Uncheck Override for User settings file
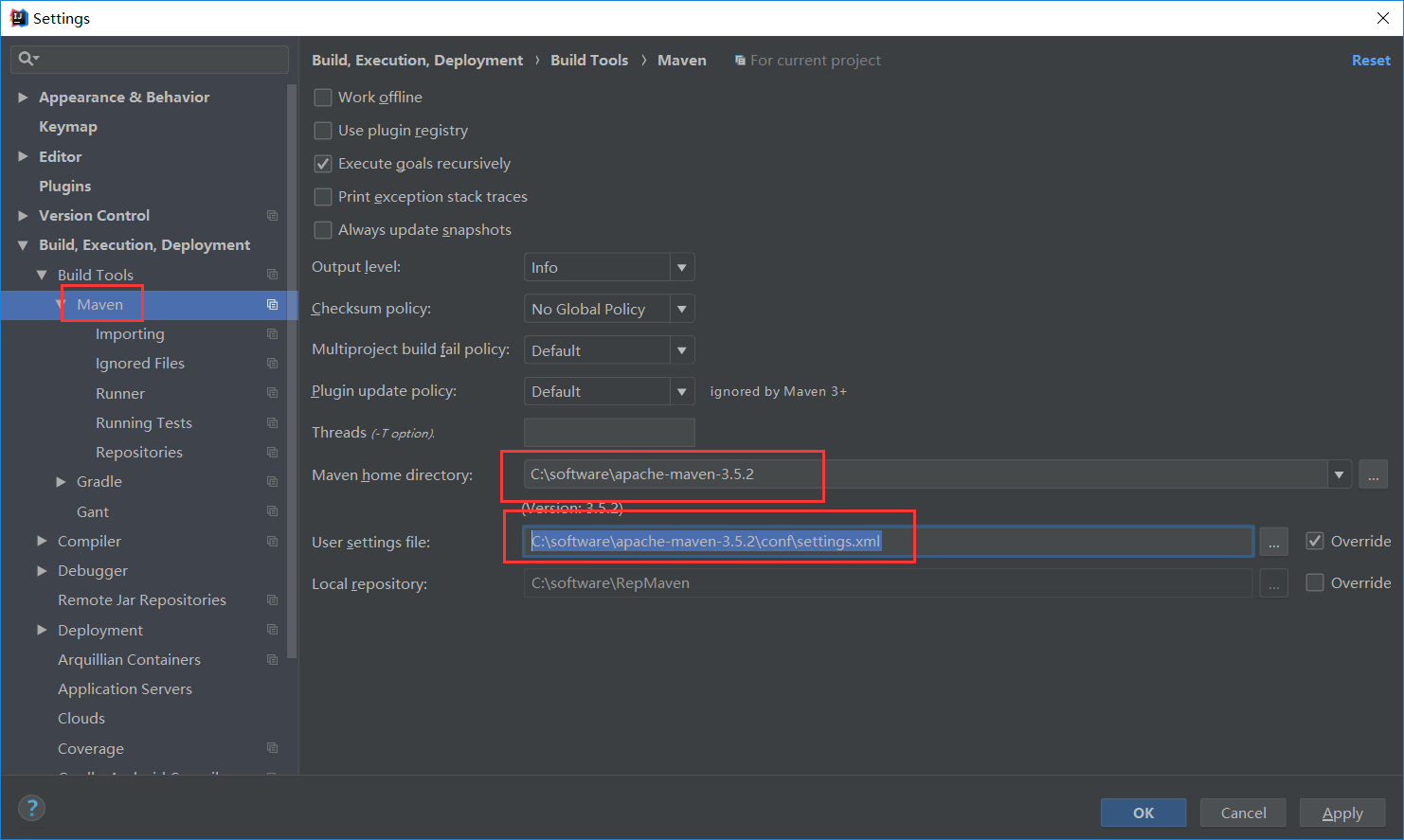The width and height of the screenshot is (1404, 840). tap(1315, 542)
